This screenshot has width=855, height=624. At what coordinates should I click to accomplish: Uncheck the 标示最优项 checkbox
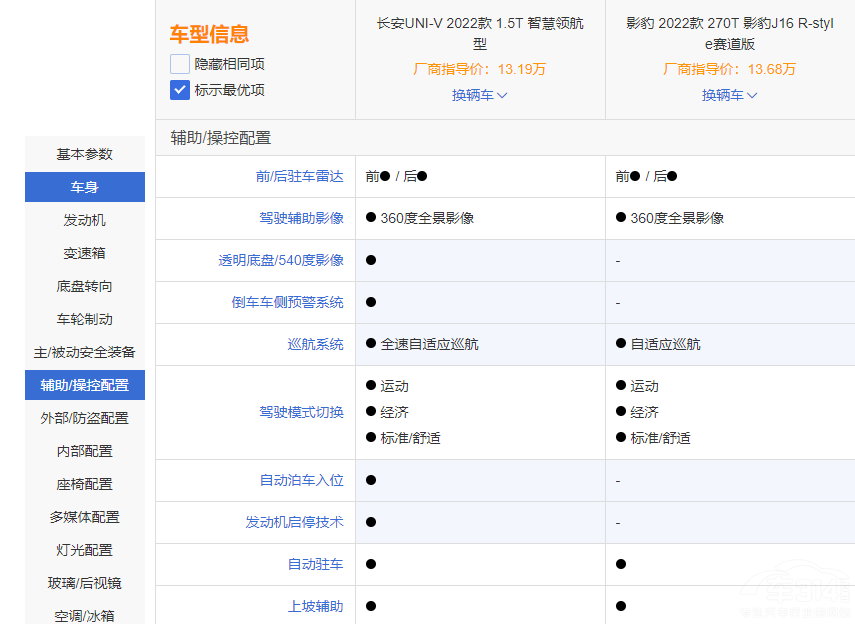coord(180,90)
